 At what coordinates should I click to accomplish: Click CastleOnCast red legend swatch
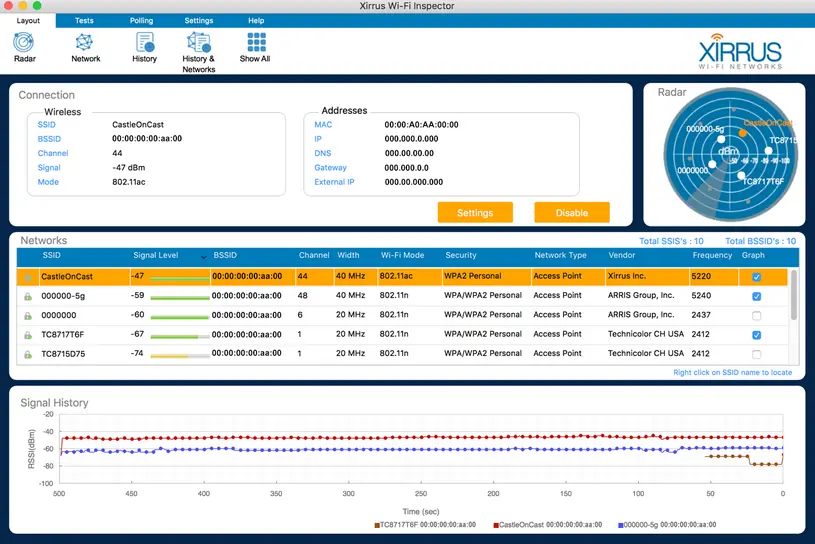tap(496, 525)
